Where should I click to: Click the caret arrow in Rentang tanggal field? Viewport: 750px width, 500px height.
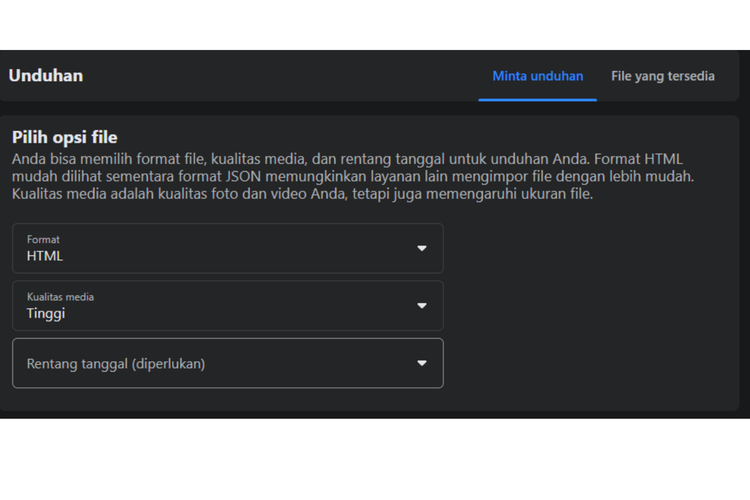422,363
